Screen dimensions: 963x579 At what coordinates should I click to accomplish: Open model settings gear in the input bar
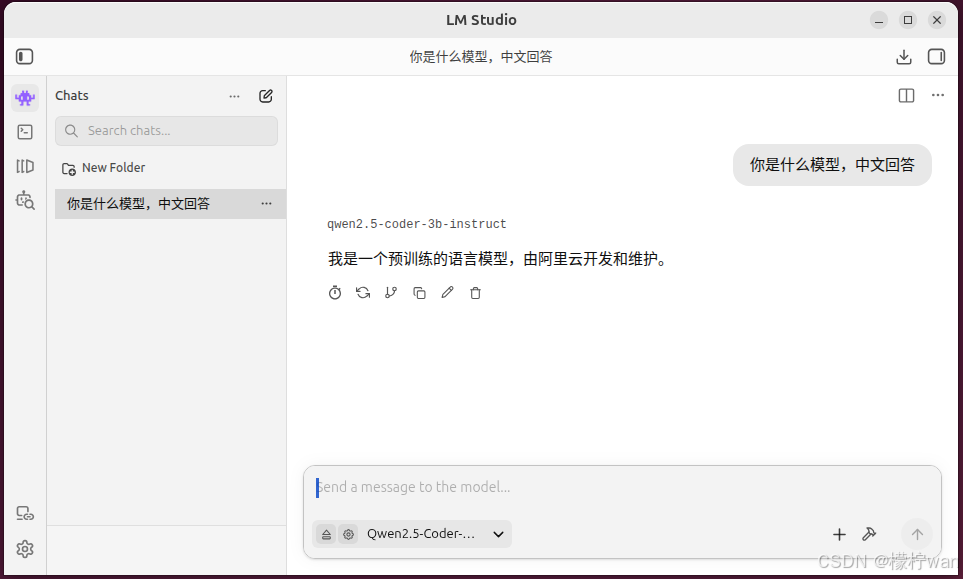pos(348,534)
